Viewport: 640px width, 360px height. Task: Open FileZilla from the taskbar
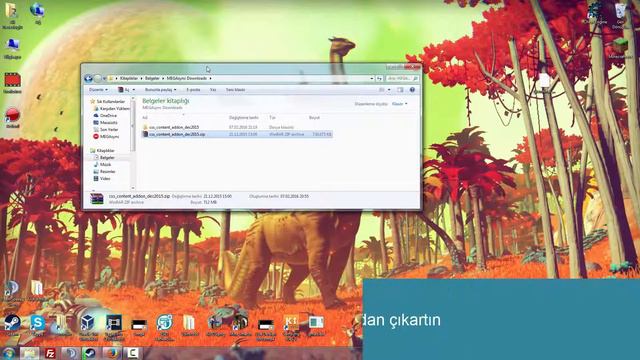coord(50,353)
